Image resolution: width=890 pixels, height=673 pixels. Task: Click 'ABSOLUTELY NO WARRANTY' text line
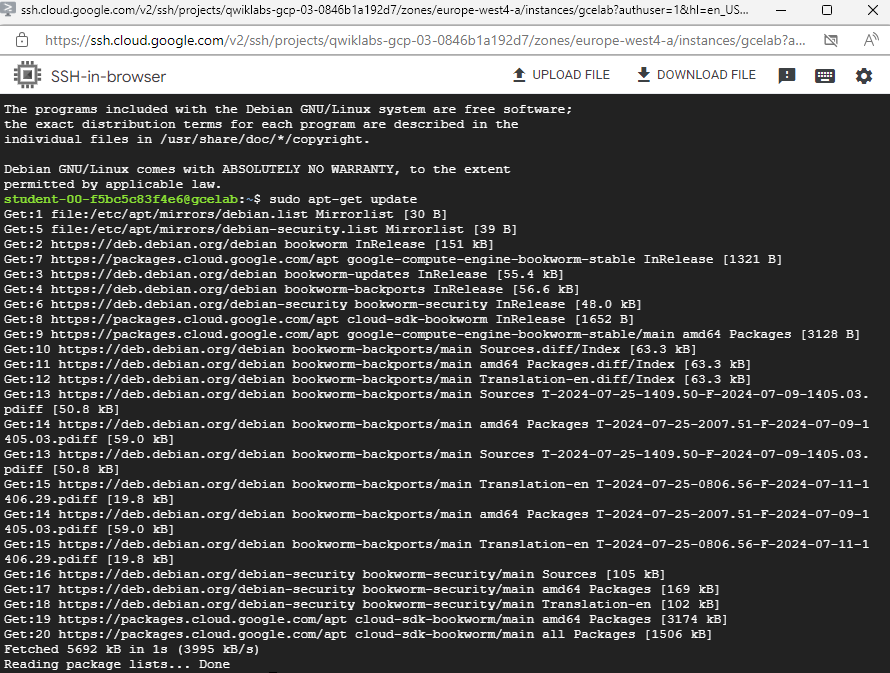(x=257, y=169)
